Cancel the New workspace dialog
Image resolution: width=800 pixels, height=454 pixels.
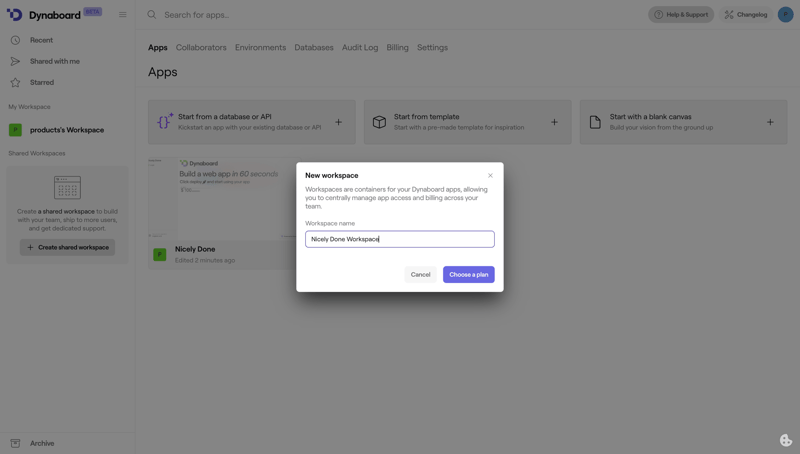click(x=420, y=274)
